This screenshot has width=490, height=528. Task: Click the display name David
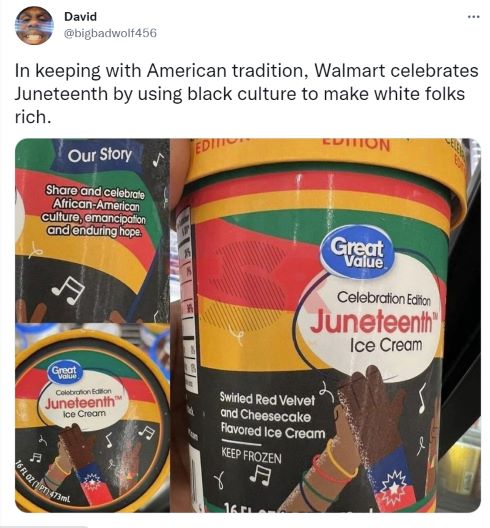point(80,16)
